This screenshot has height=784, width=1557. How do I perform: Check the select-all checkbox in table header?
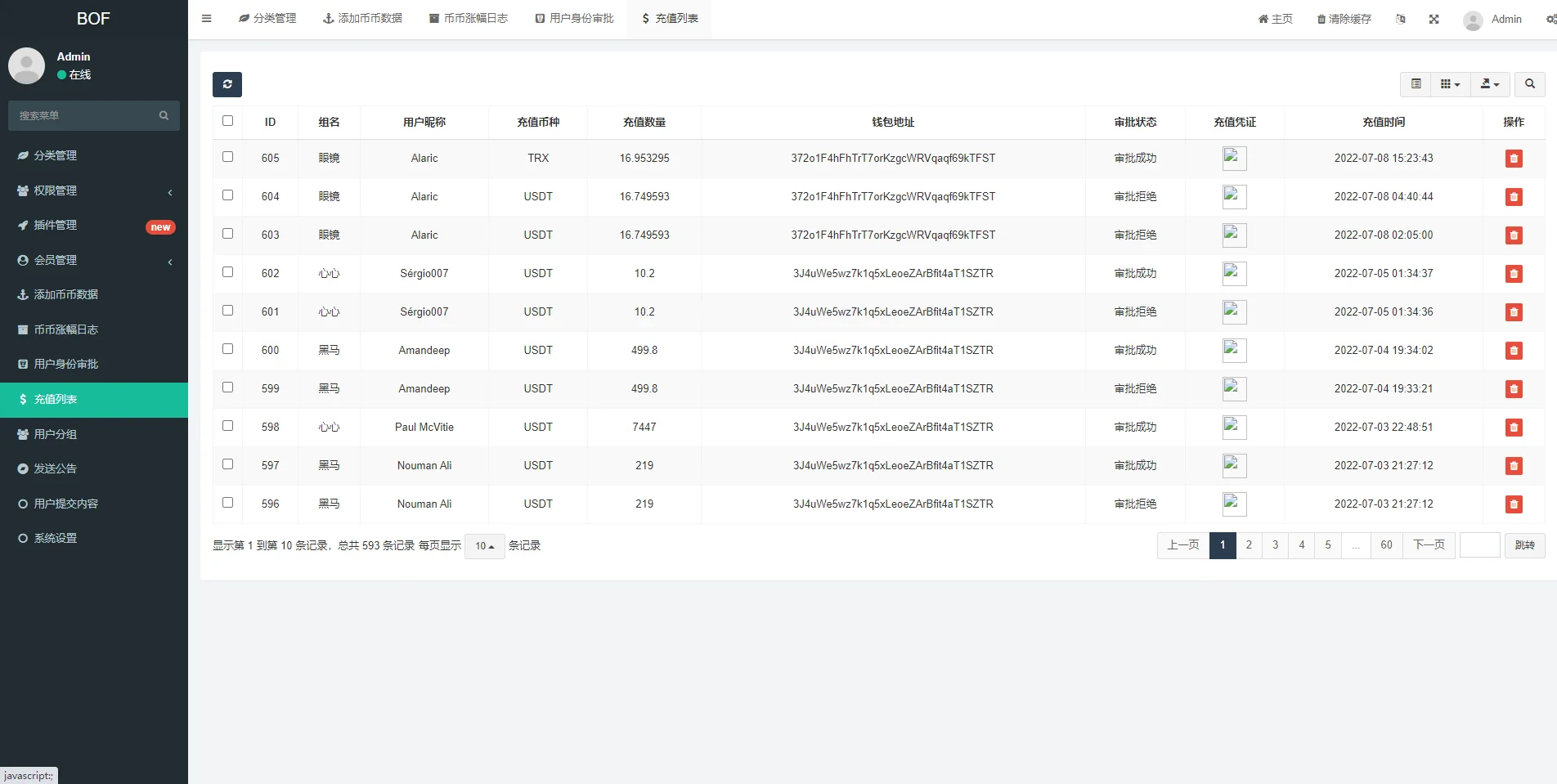[x=228, y=121]
